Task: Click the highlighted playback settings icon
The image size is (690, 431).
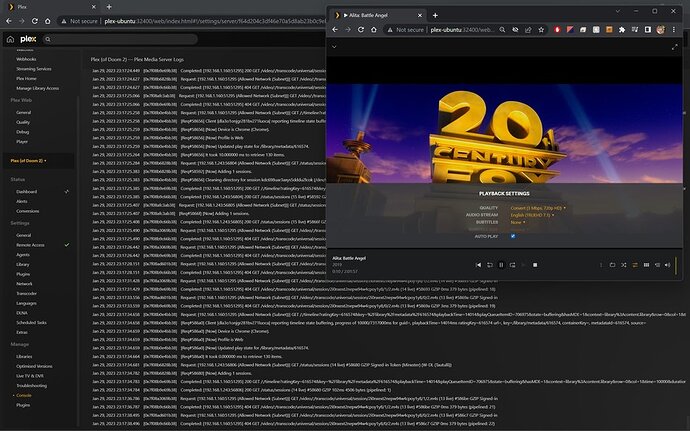Action: (635, 265)
